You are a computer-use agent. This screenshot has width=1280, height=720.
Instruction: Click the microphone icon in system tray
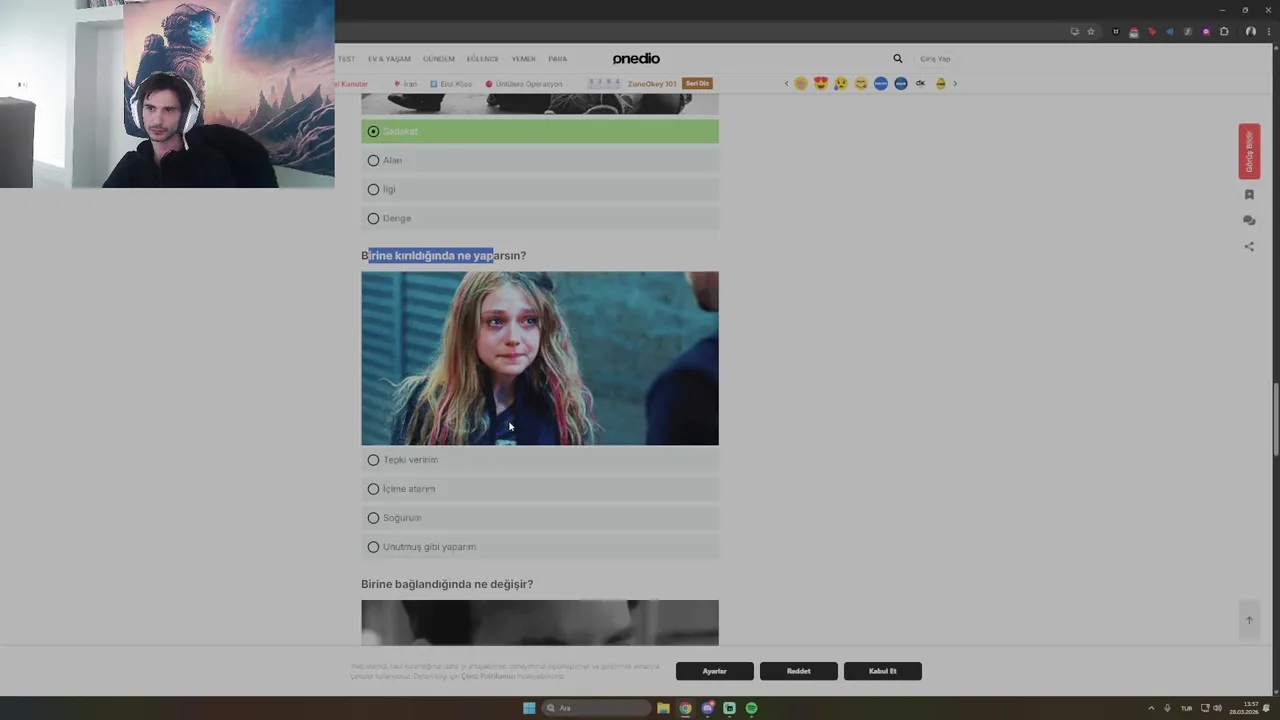1167,708
